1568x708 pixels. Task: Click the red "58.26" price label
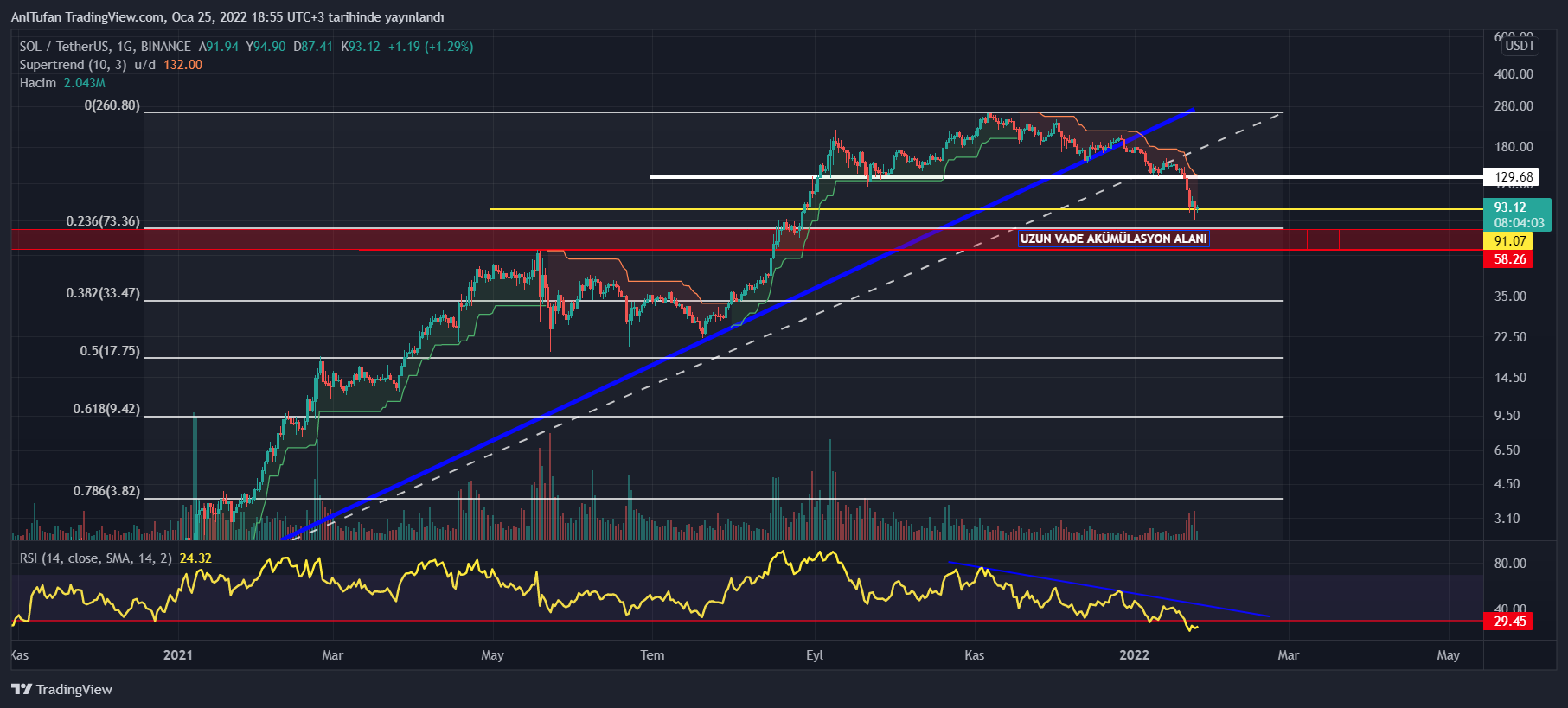coord(1509,259)
